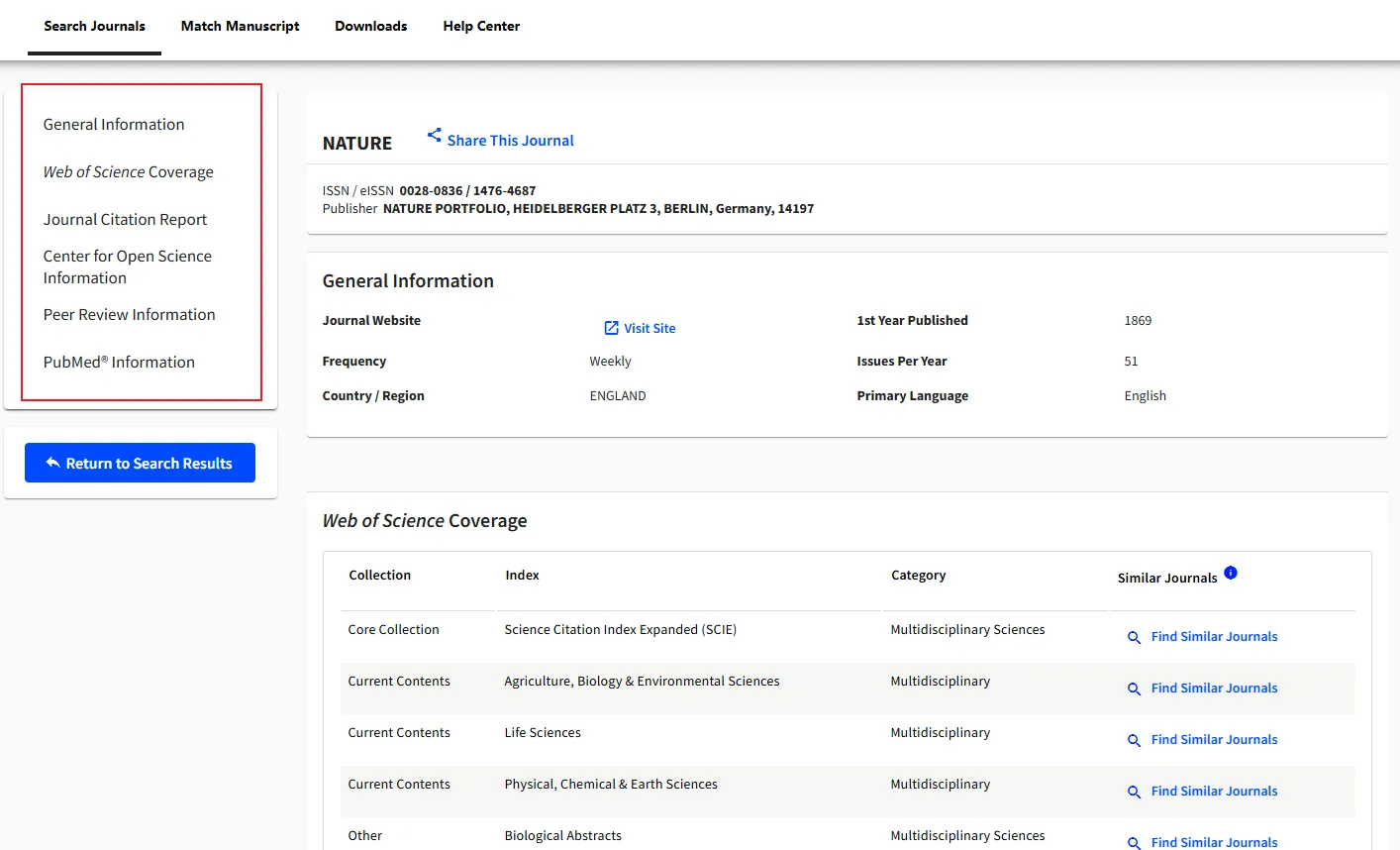1400x850 pixels.
Task: Click the Collection column header
Action: [x=379, y=576]
